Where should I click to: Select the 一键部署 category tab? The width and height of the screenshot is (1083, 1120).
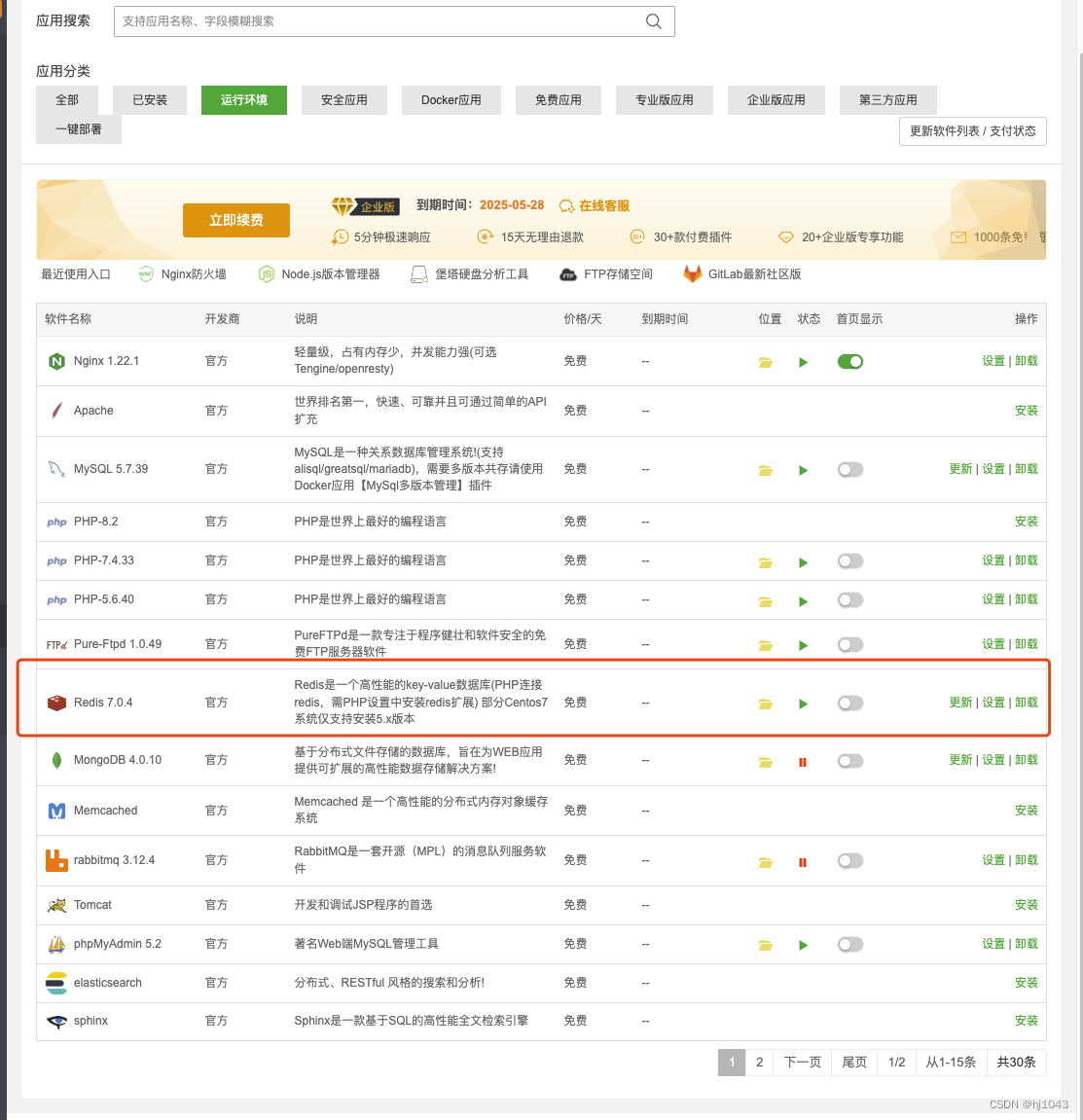point(79,129)
